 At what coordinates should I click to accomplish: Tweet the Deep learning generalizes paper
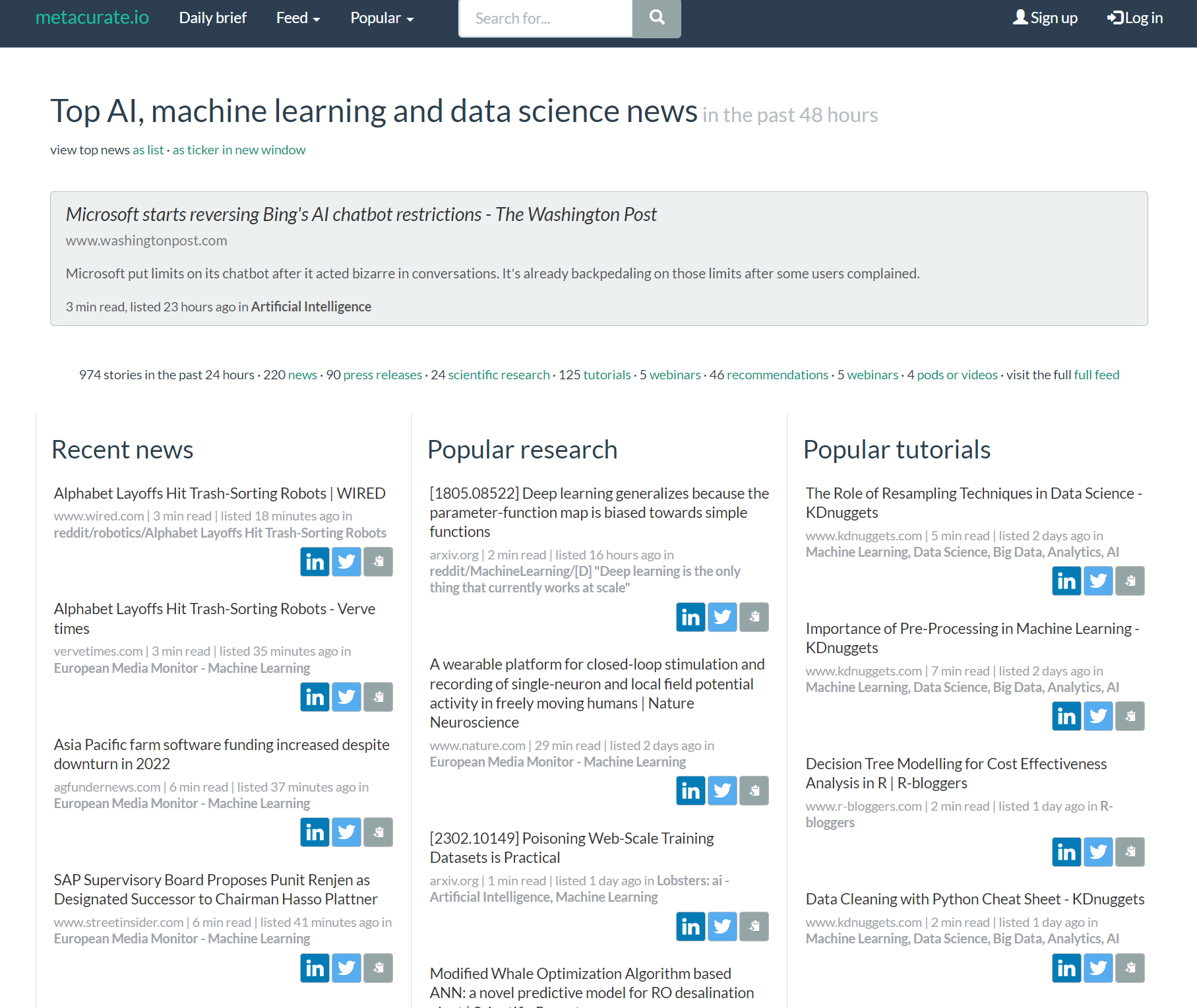point(722,617)
